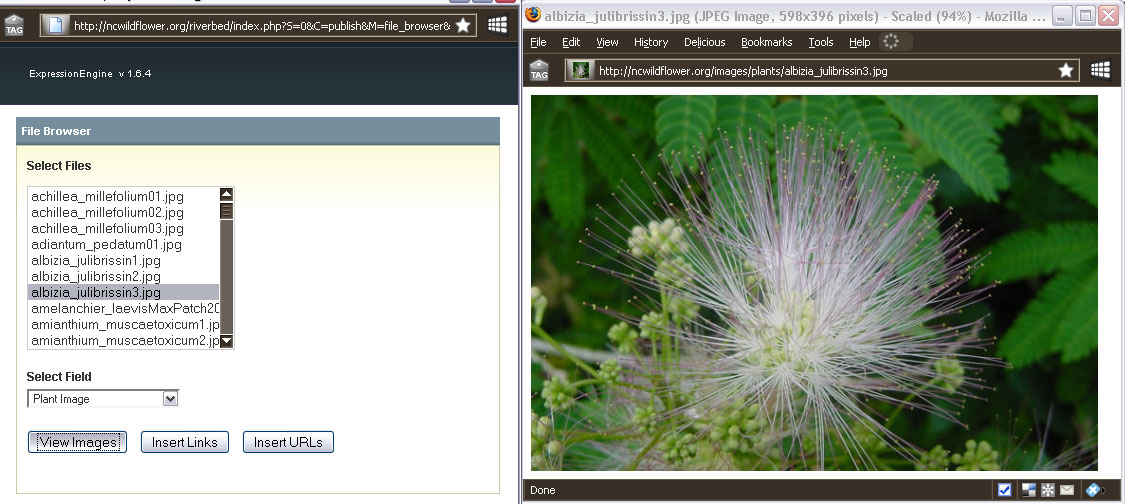Toggle the blue checkmark in status bar

[x=1004, y=490]
